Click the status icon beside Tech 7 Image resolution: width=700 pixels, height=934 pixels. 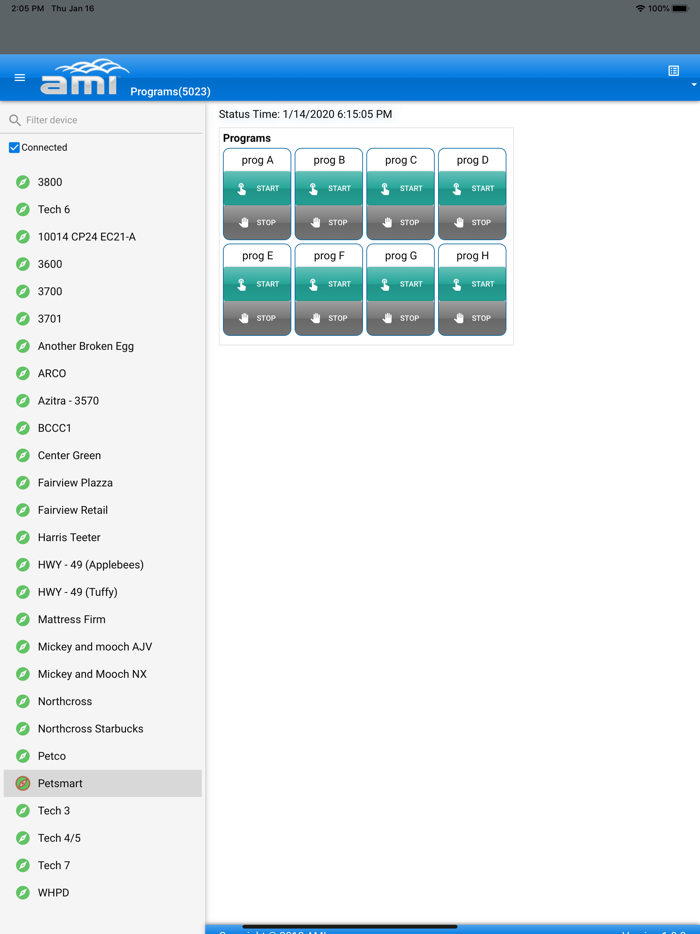tap(23, 865)
